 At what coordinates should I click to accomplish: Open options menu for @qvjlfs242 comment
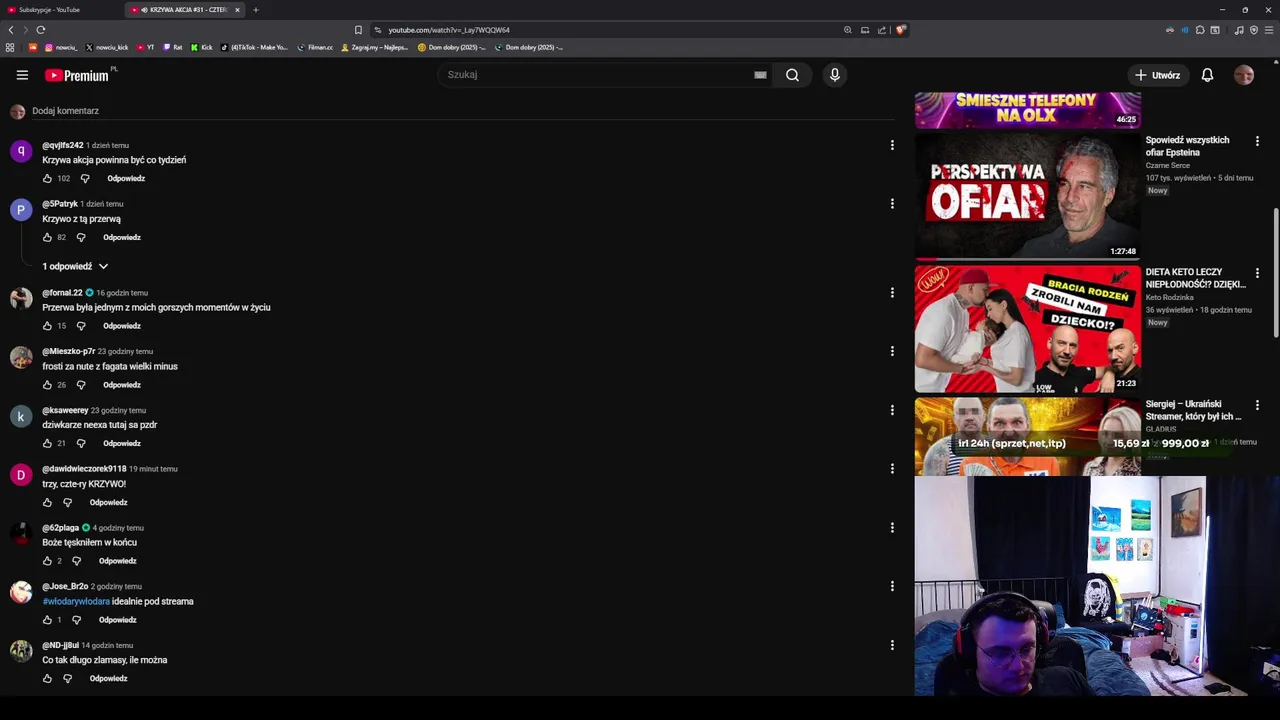892,145
